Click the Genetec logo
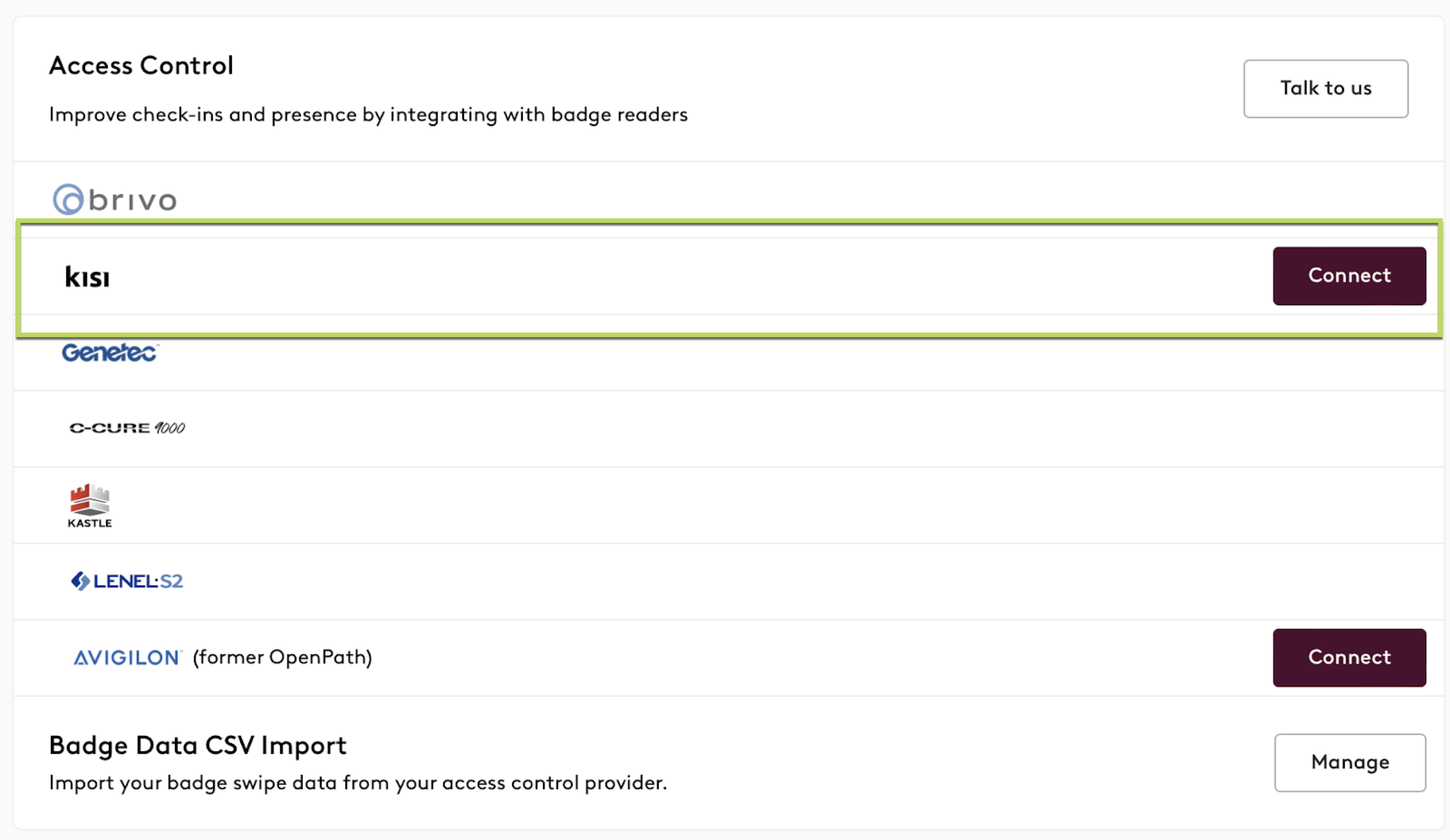Screen dimensions: 1450x840 tap(110, 352)
